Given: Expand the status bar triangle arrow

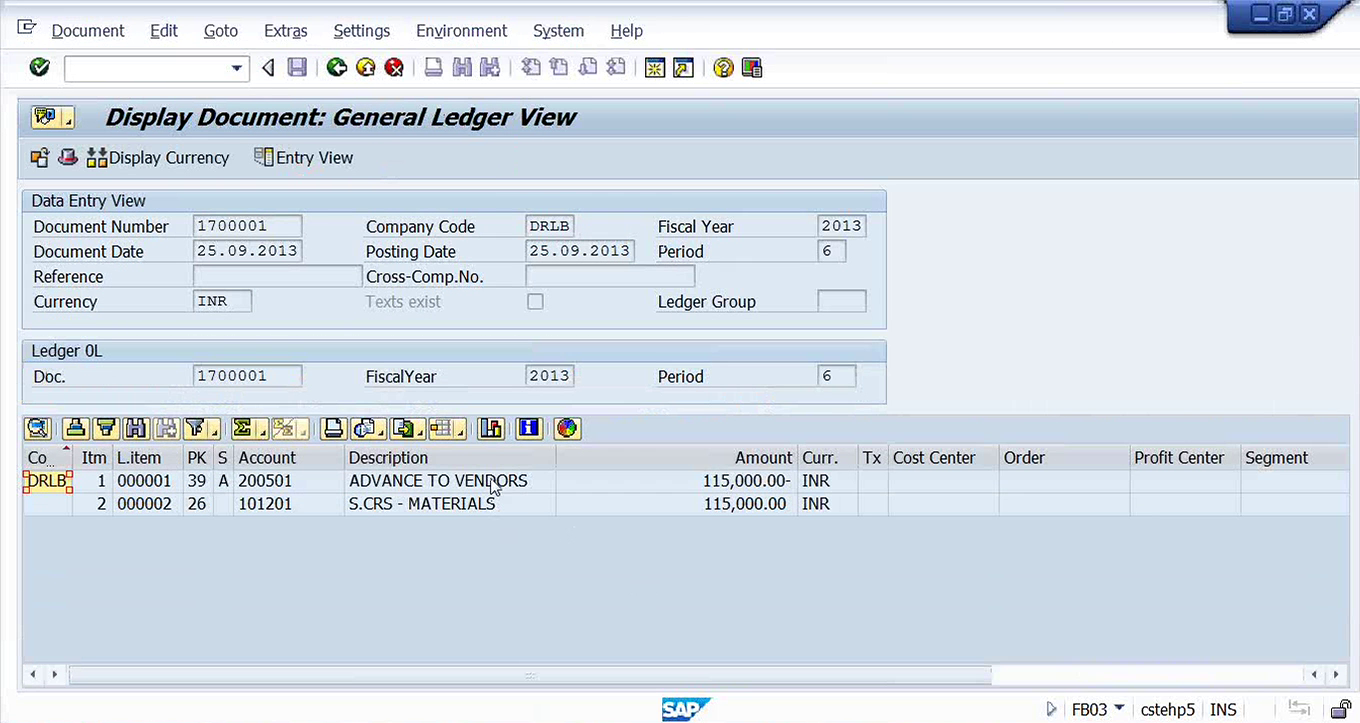Looking at the screenshot, I should coord(1051,709).
